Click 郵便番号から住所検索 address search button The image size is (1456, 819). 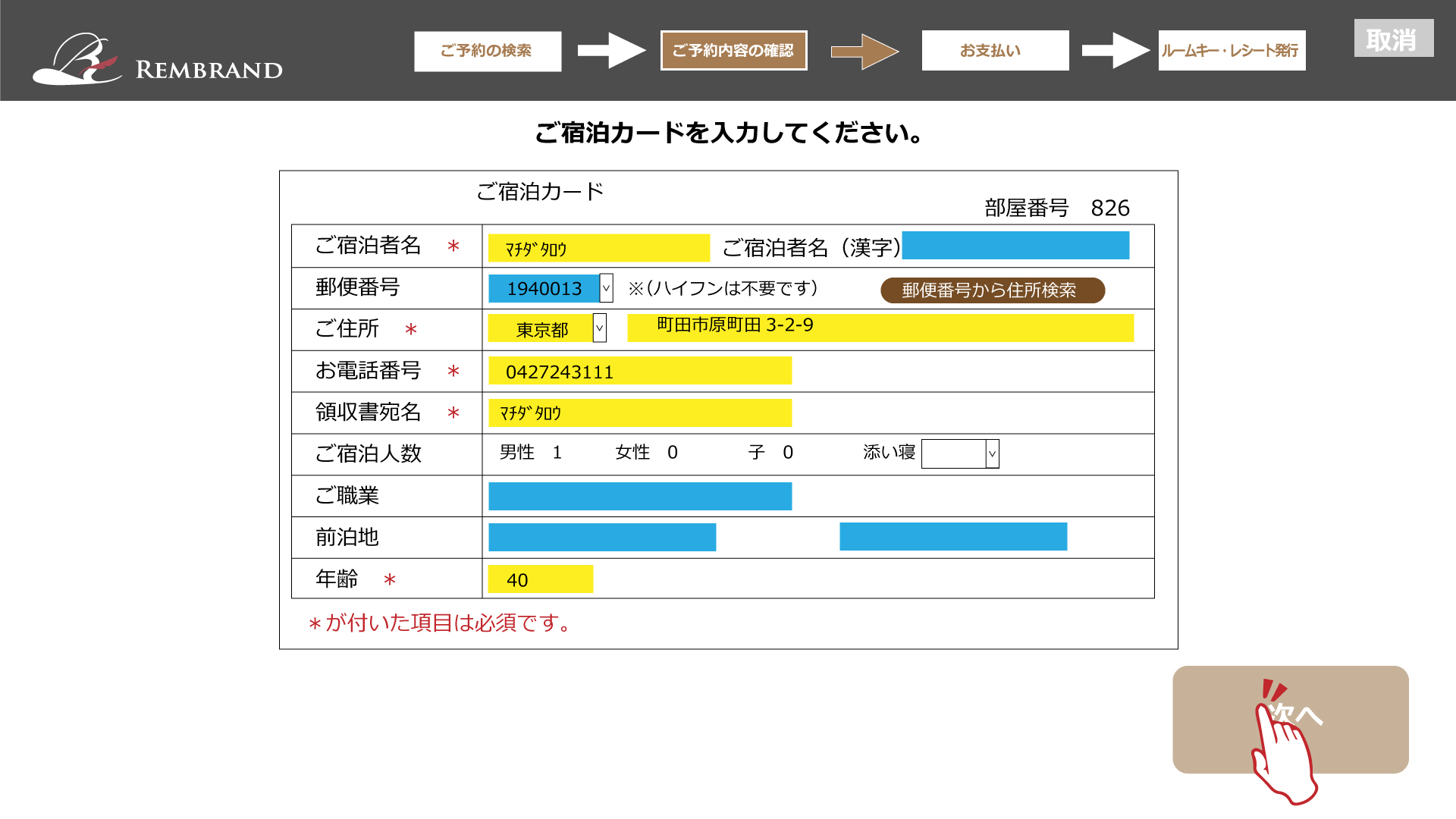[x=992, y=290]
